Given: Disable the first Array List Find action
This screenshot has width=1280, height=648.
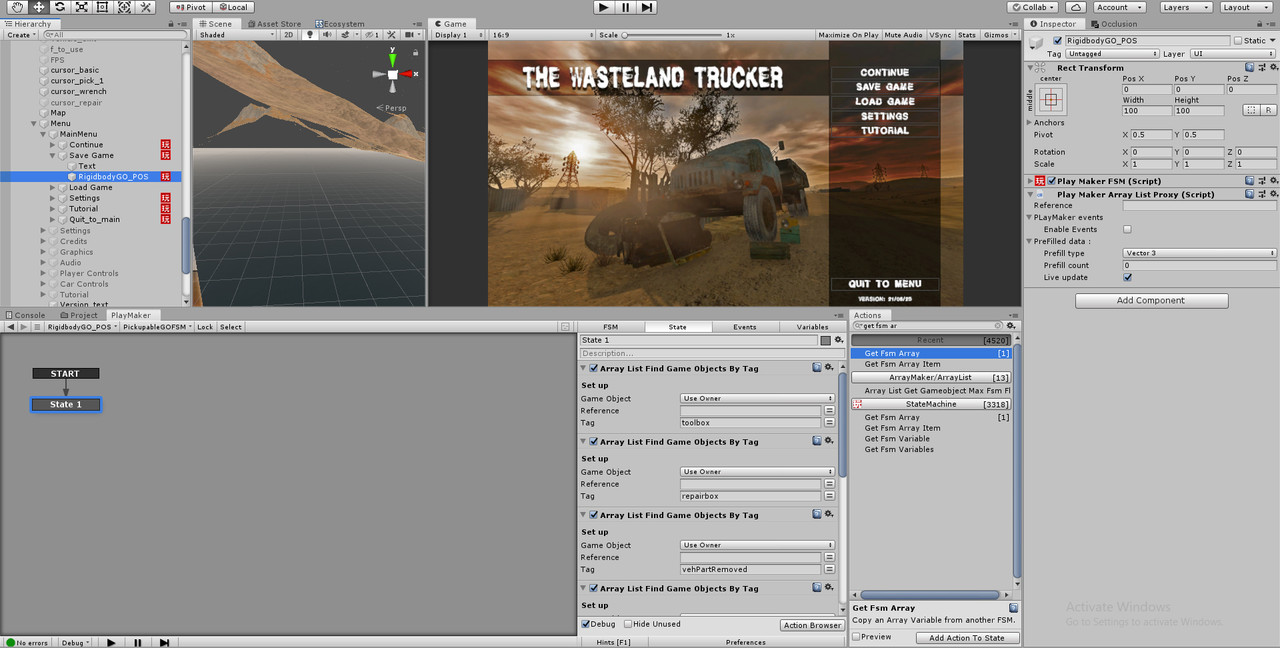Looking at the screenshot, I should pos(594,368).
